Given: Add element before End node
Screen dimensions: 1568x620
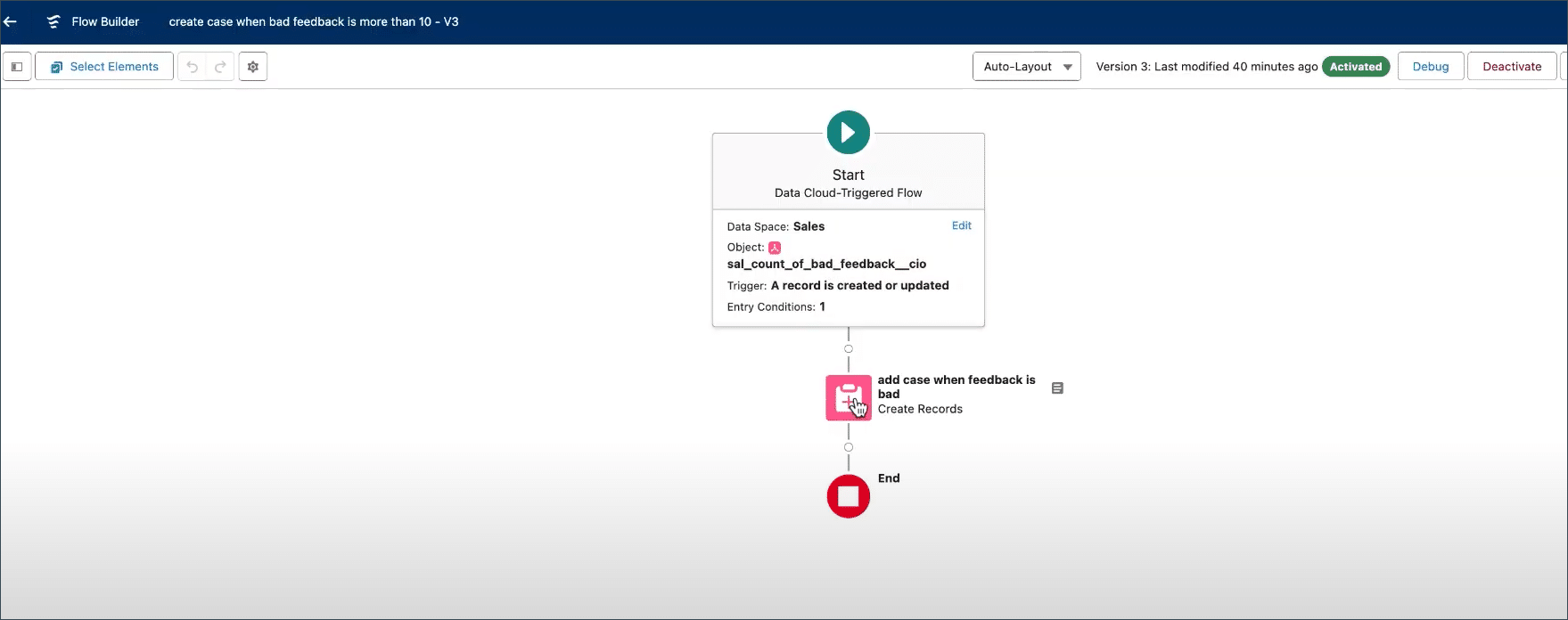Looking at the screenshot, I should [849, 447].
